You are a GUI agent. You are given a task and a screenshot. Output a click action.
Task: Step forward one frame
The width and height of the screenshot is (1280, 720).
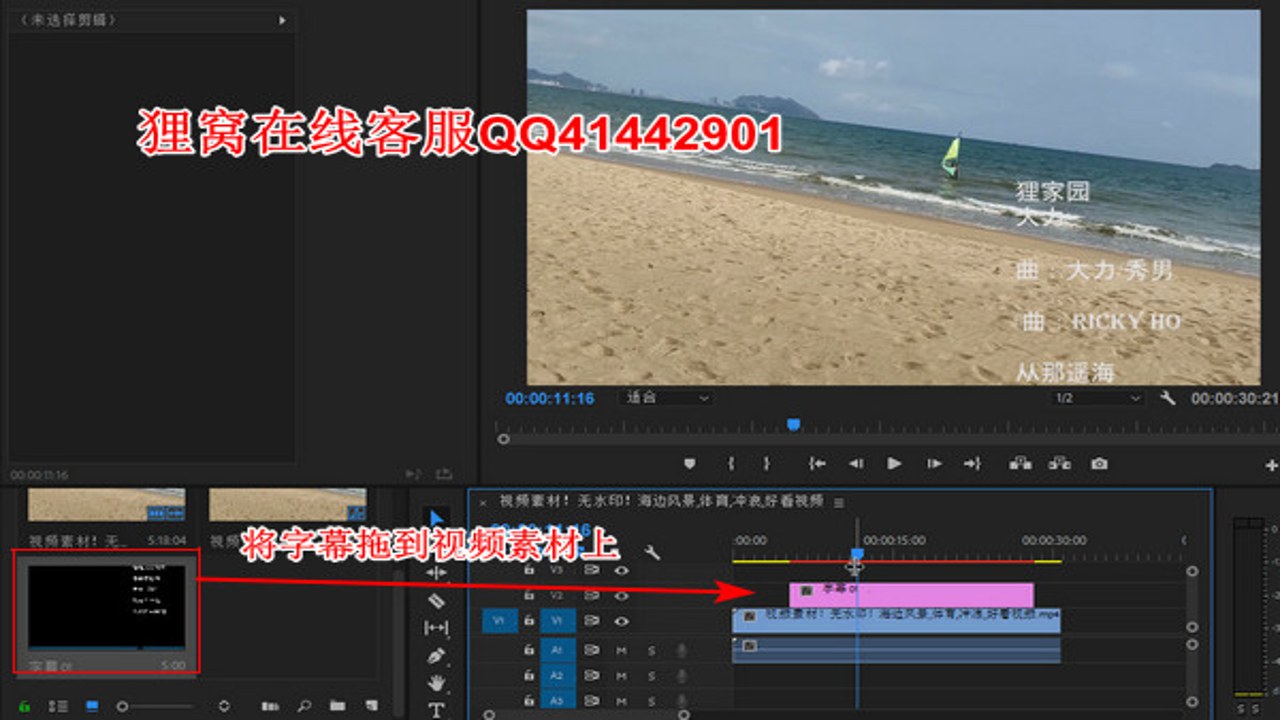pos(934,464)
